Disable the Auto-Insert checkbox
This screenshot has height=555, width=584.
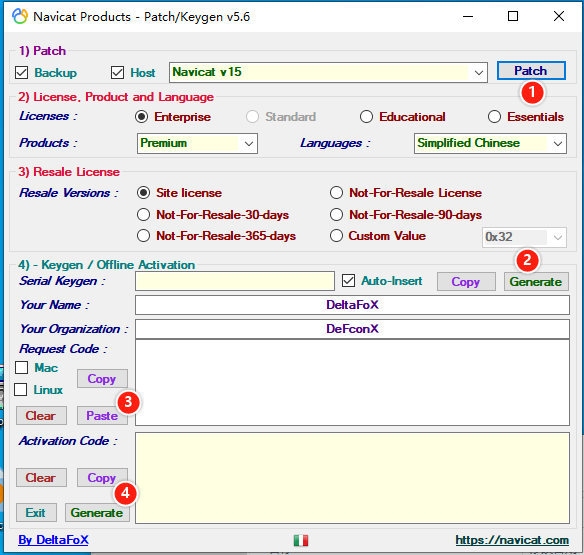348,281
